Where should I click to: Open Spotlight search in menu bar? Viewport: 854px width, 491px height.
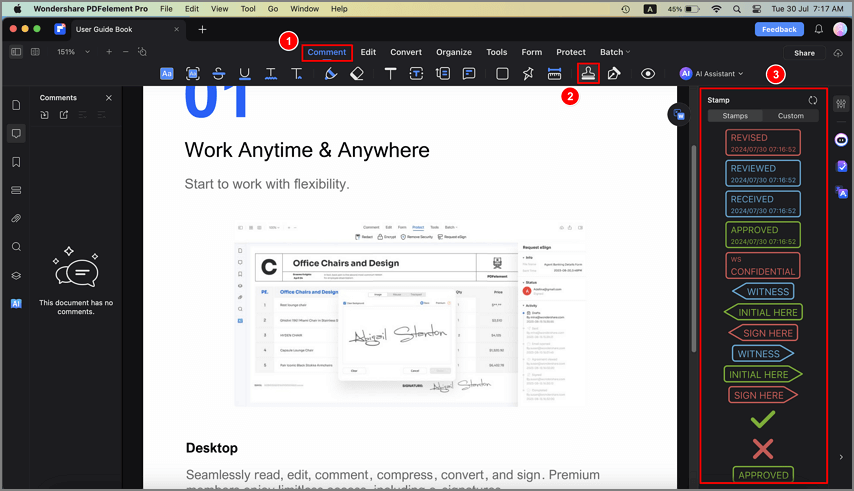[736, 9]
